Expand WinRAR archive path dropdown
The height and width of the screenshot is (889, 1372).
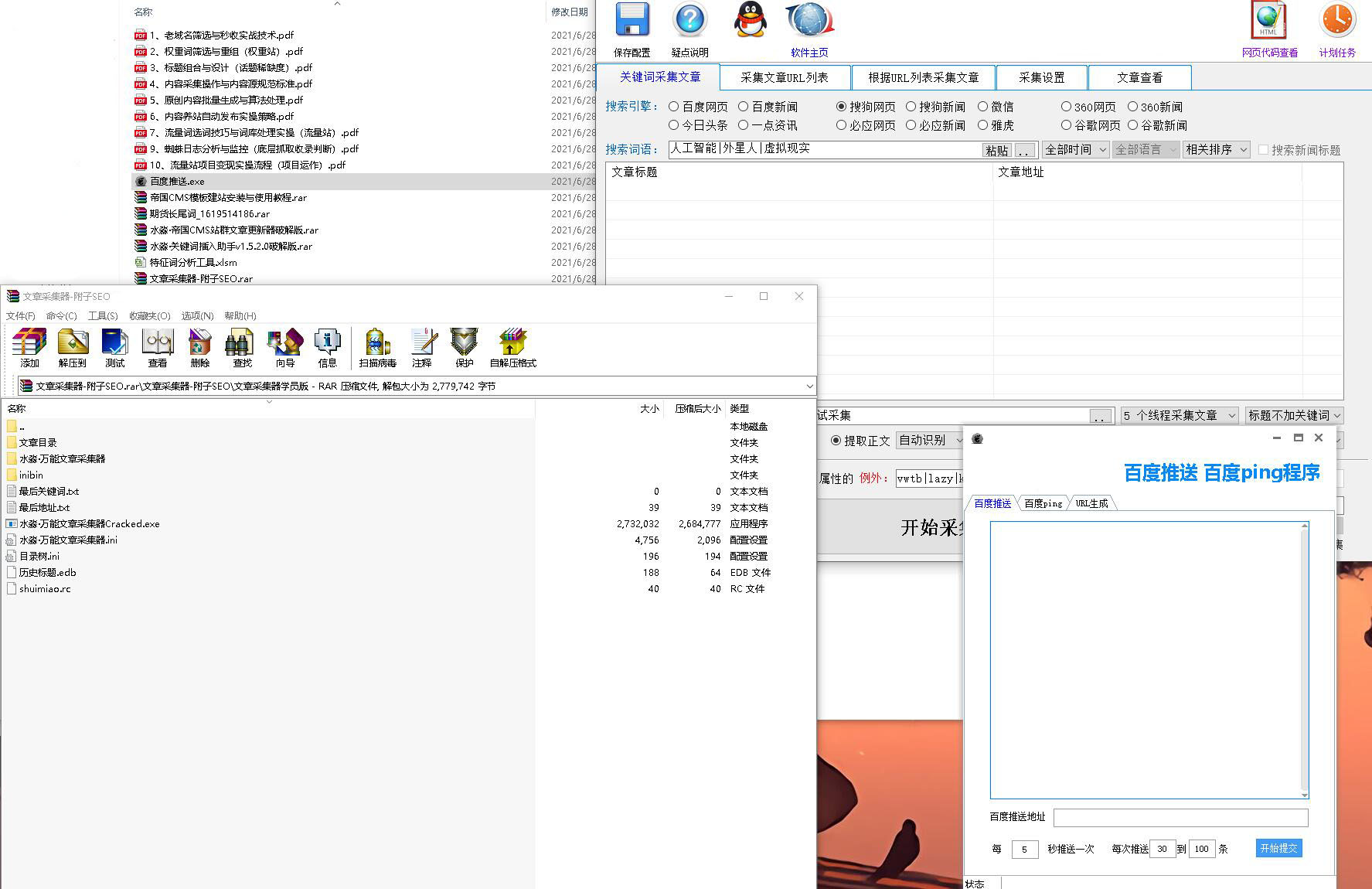[x=809, y=386]
